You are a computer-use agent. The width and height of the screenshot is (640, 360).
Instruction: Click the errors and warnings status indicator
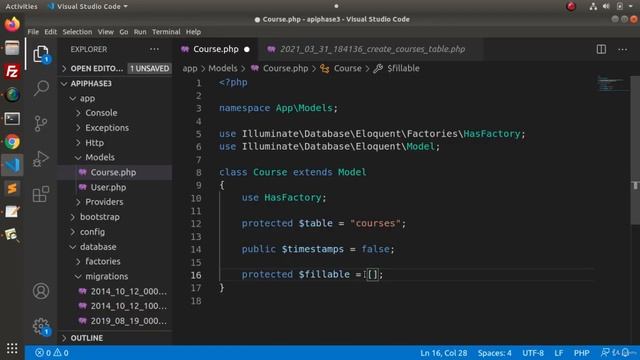click(52, 353)
